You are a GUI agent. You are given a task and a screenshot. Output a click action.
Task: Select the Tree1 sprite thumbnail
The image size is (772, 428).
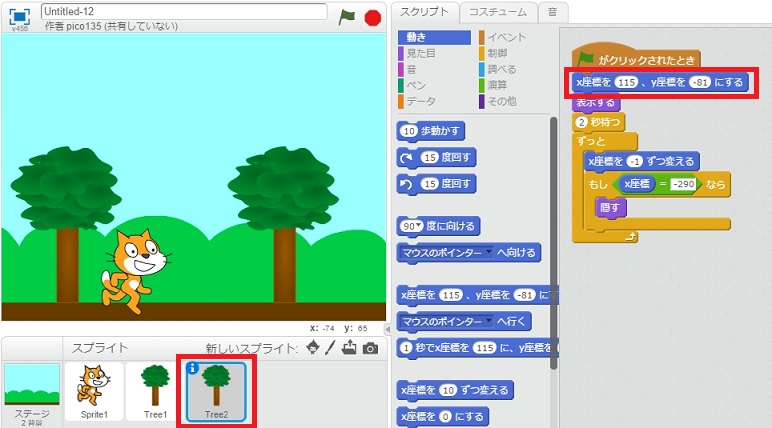click(x=155, y=392)
